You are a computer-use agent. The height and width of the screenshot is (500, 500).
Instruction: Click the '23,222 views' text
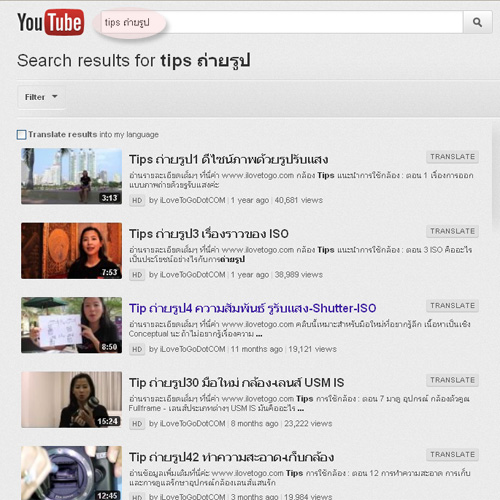pos(308,424)
